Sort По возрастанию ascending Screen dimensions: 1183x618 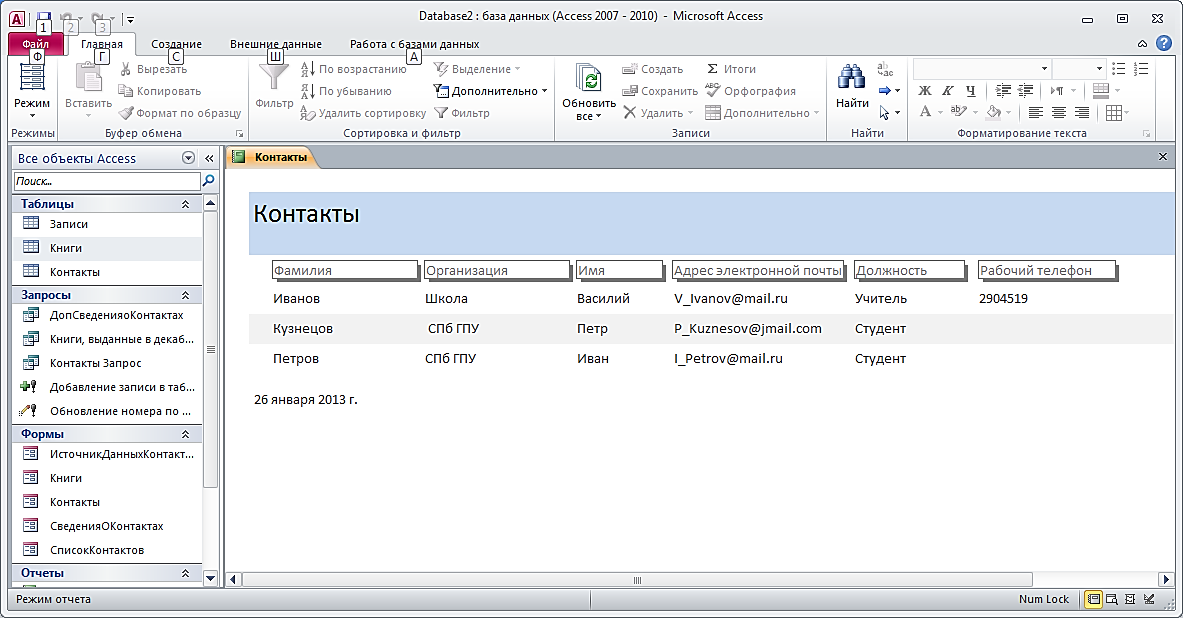coord(353,69)
